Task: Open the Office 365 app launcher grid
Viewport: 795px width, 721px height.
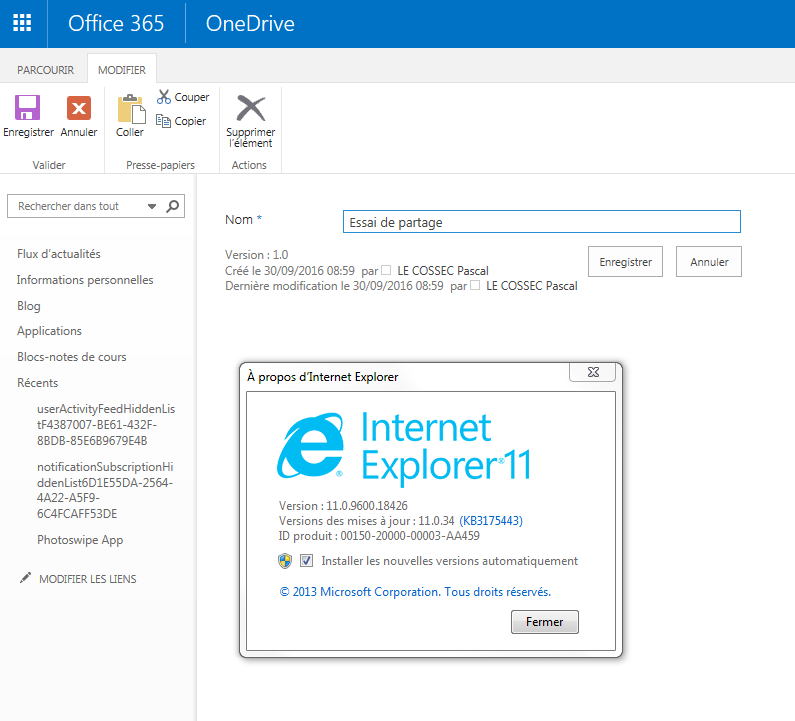Action: (x=22, y=23)
